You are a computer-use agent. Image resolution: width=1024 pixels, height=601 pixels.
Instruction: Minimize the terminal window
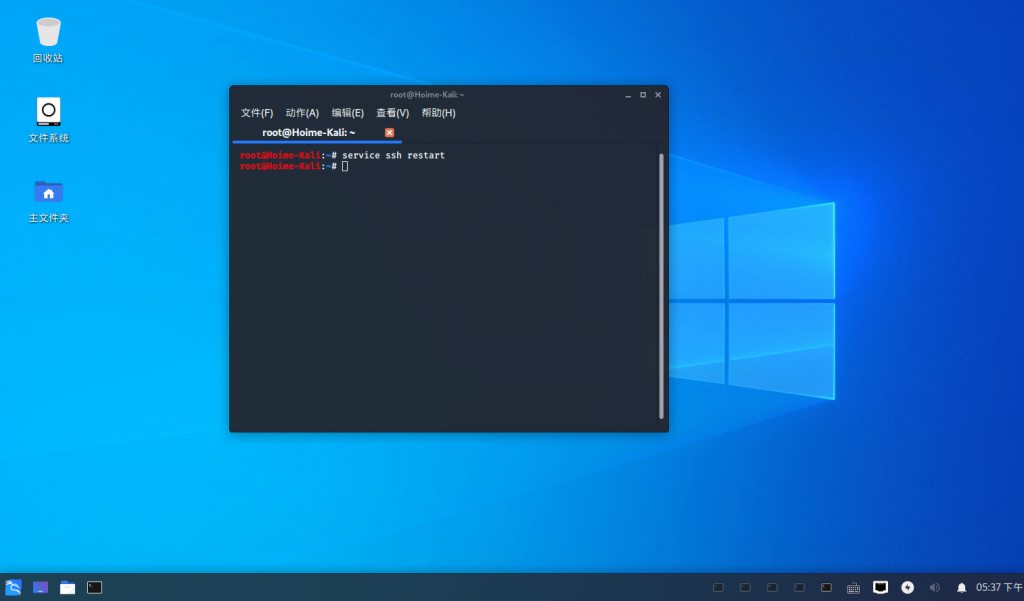[628, 95]
